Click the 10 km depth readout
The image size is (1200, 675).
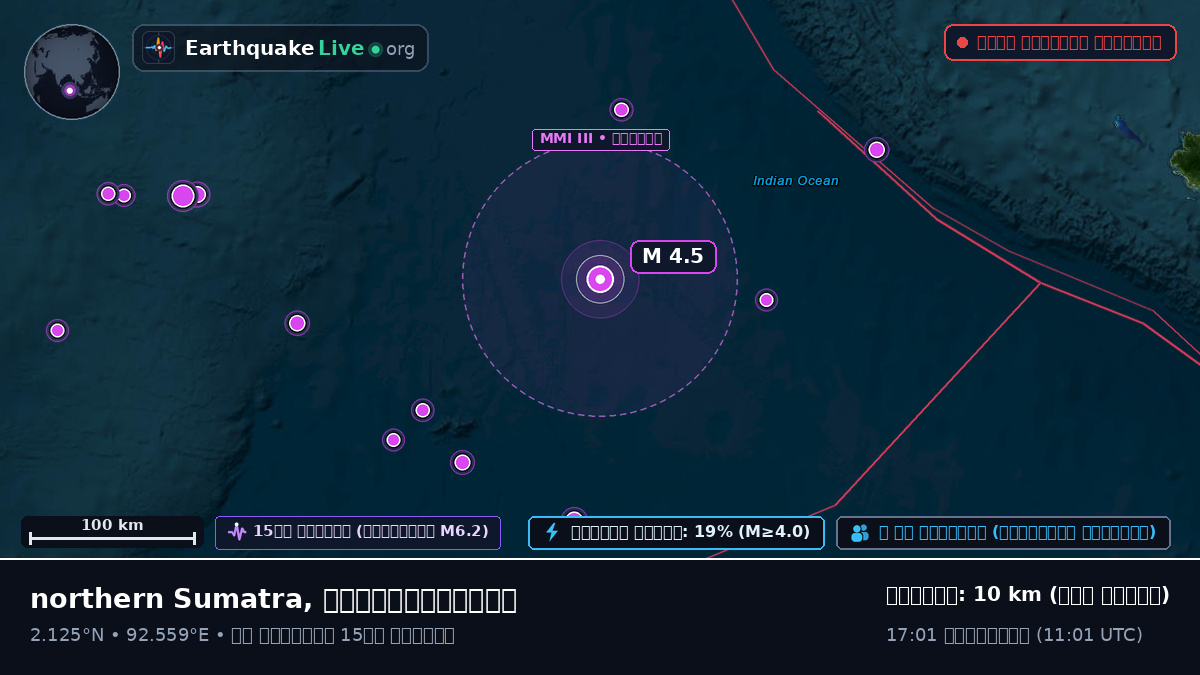(1028, 595)
